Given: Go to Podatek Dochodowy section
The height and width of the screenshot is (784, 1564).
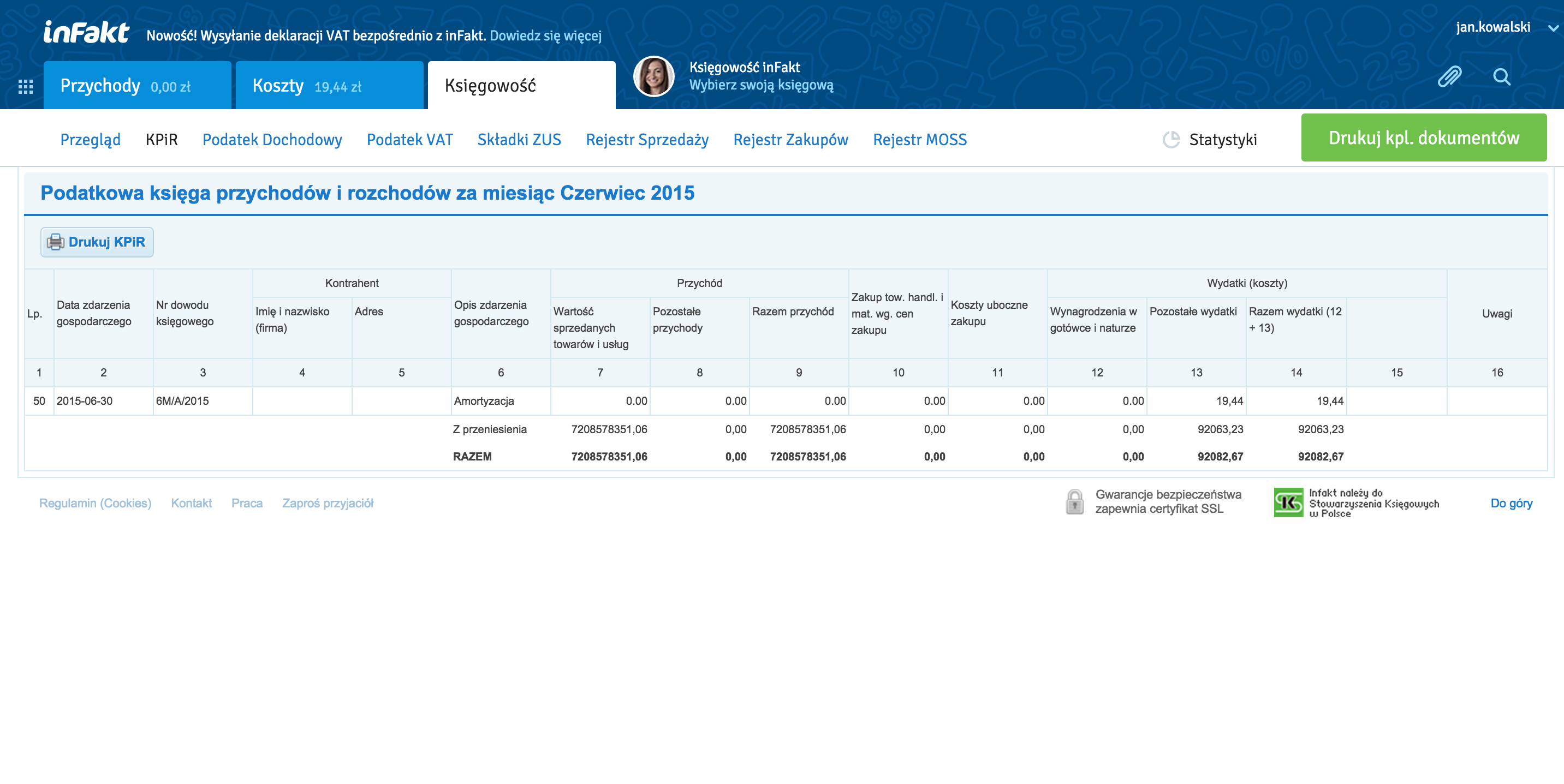Looking at the screenshot, I should (x=272, y=140).
